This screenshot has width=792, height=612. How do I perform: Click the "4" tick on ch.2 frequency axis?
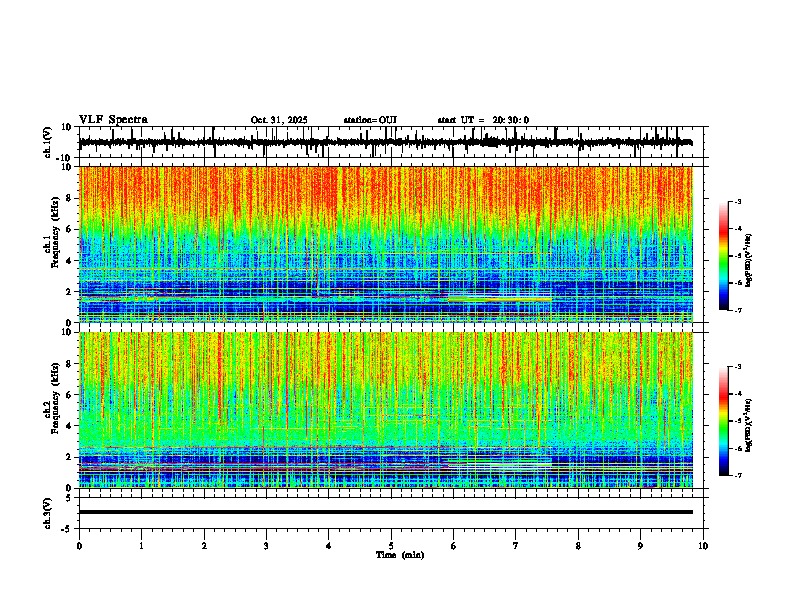click(70, 426)
